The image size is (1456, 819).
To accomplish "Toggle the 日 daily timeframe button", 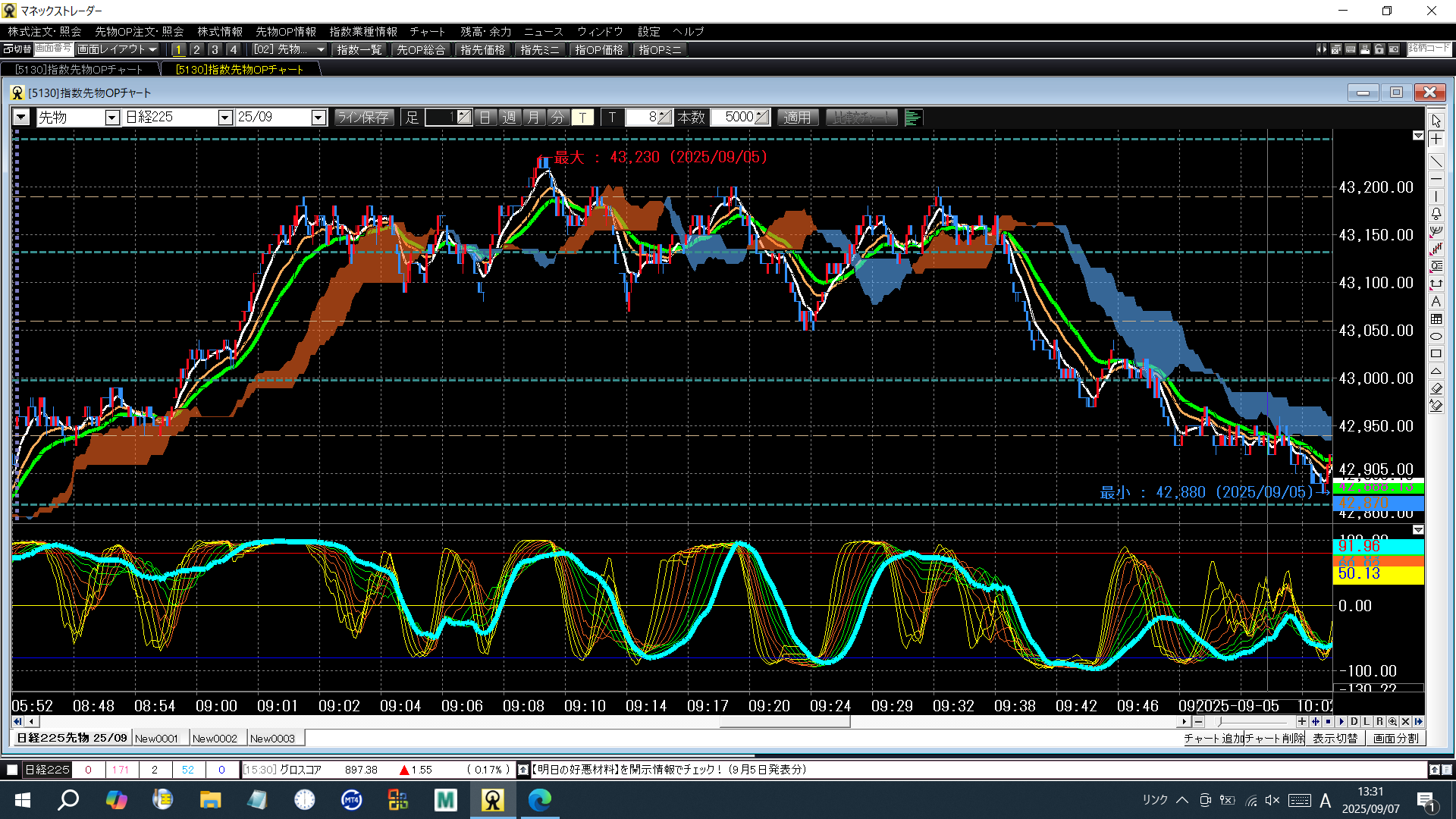I will [x=485, y=118].
